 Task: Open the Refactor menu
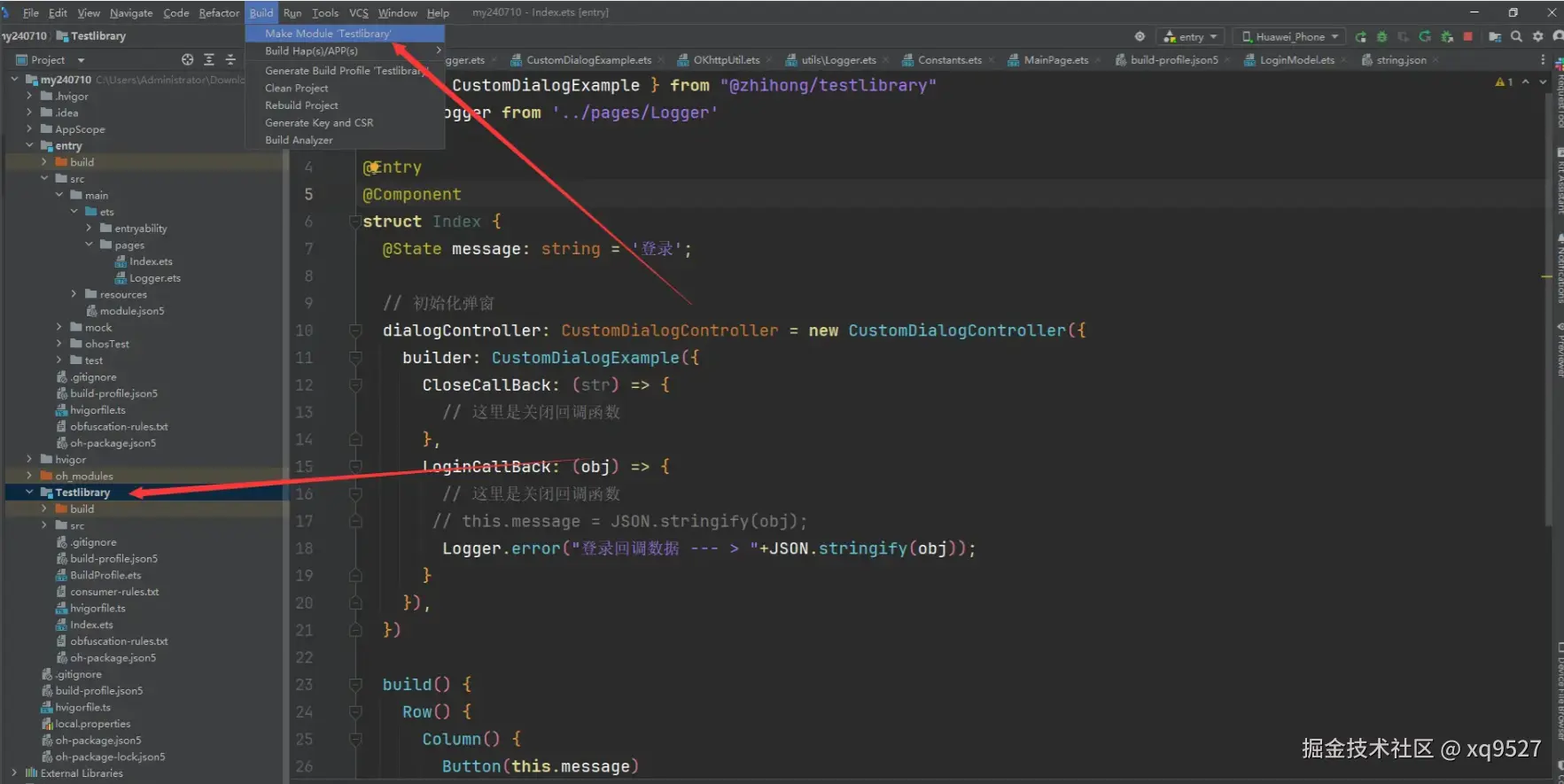219,12
